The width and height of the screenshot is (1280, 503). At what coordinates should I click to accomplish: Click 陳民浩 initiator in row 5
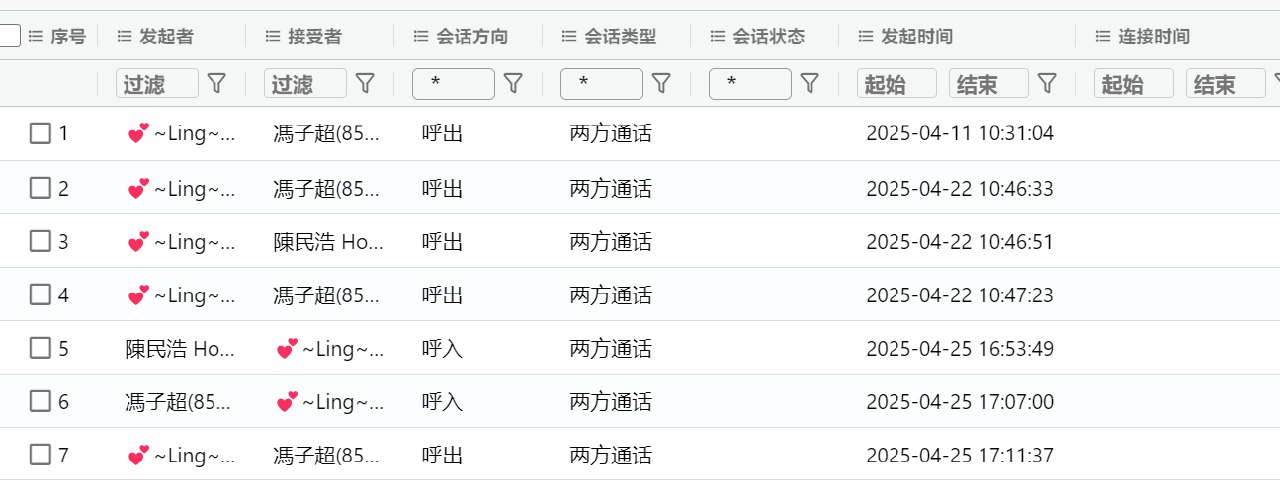180,349
